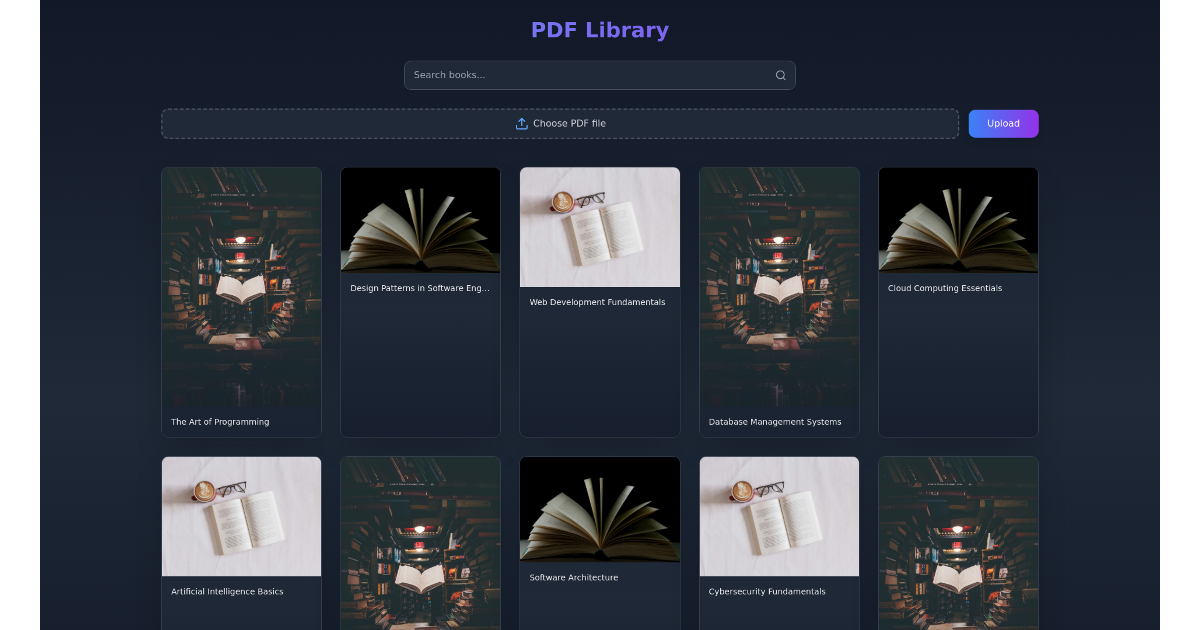Click the Choose PDF file area
This screenshot has width=1200, height=630.
pos(560,124)
